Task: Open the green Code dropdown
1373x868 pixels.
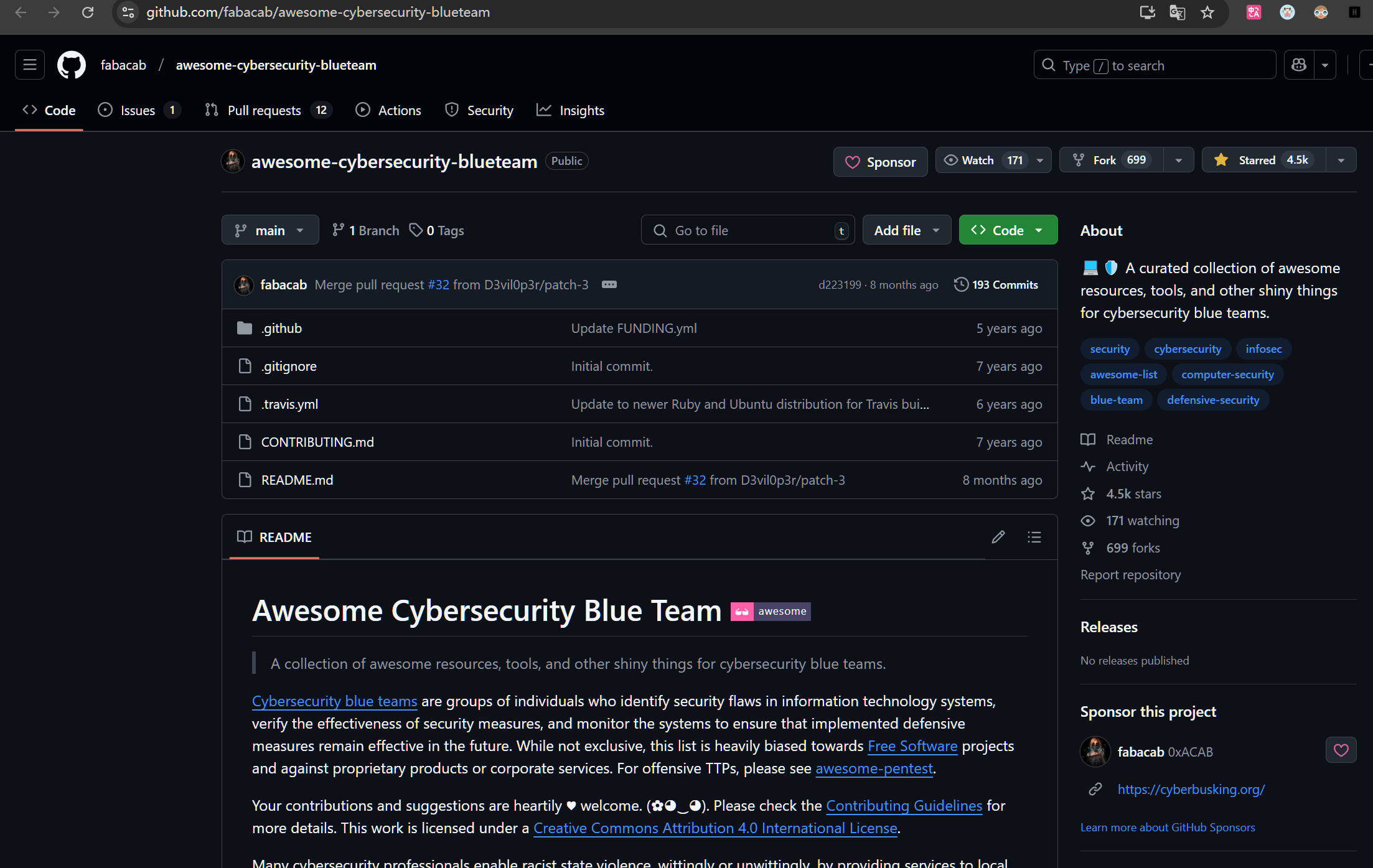Action: (x=1008, y=230)
